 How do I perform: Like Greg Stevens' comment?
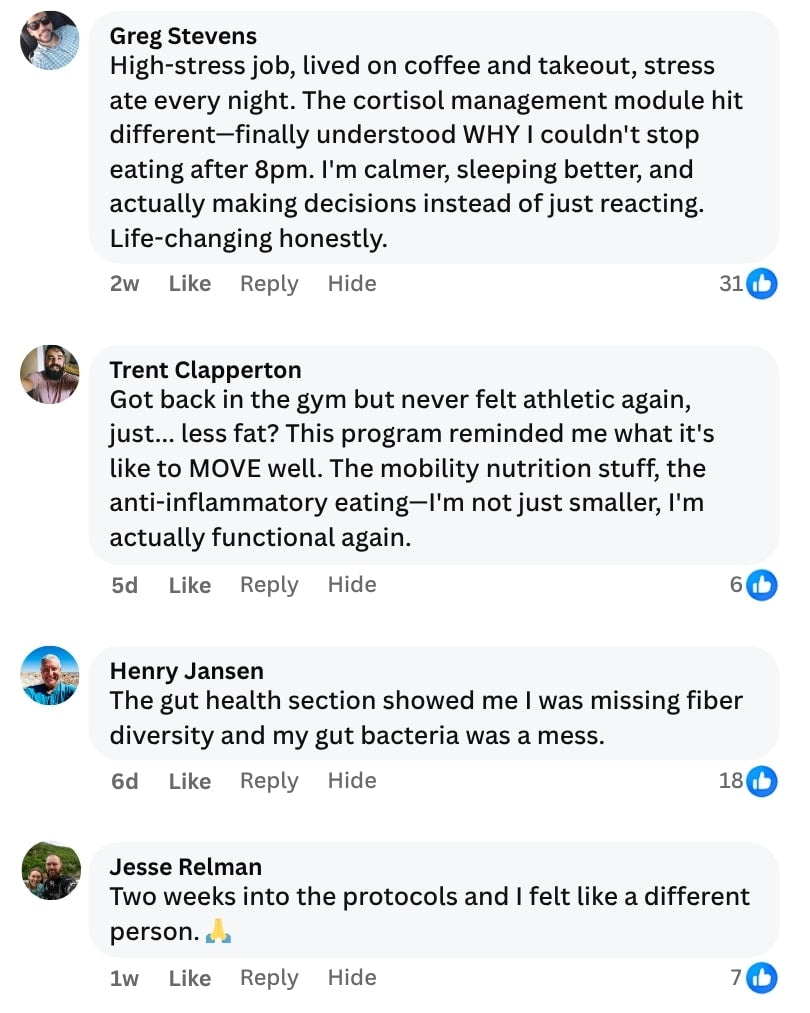[190, 284]
